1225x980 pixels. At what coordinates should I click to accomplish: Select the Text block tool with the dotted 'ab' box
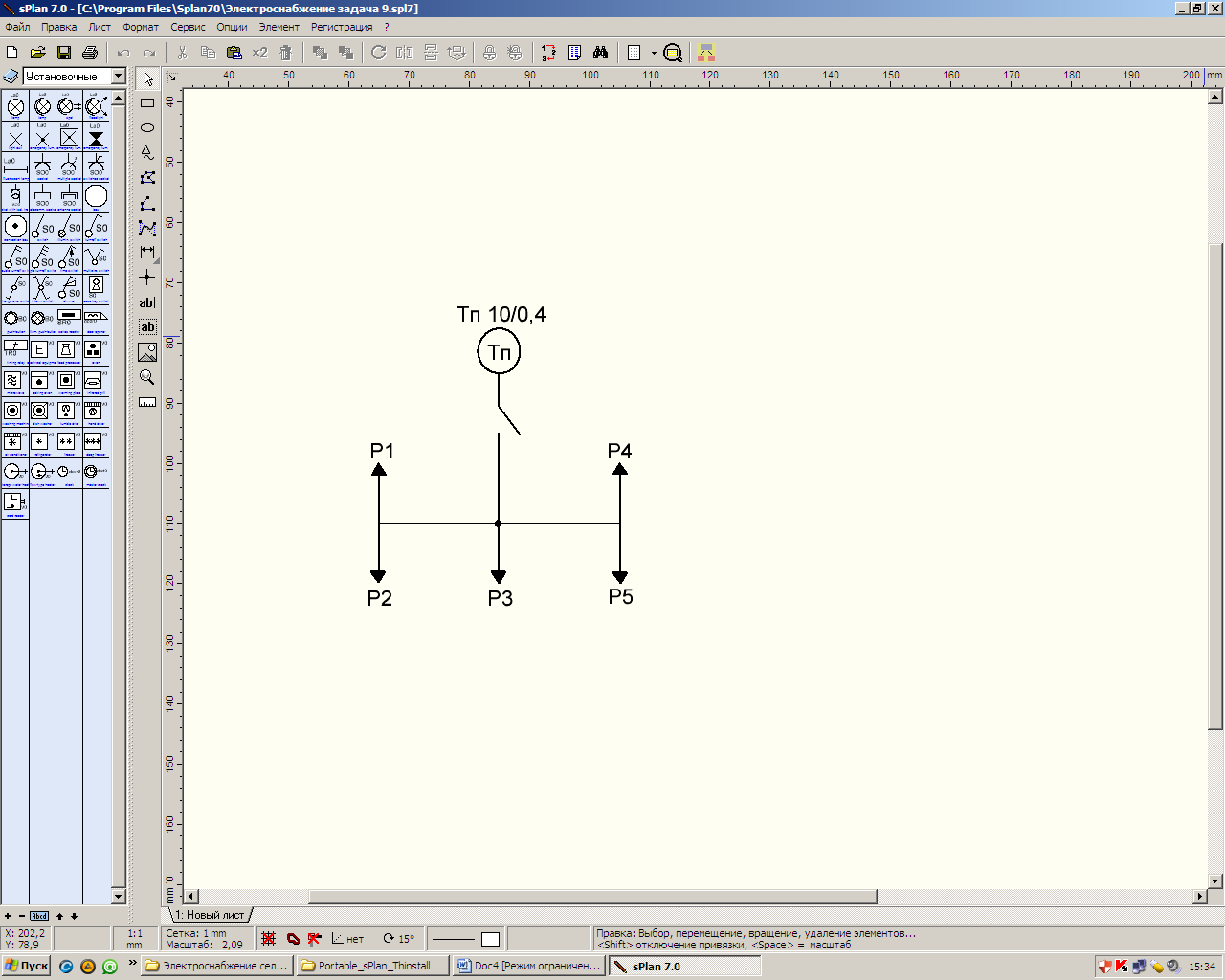tap(147, 327)
